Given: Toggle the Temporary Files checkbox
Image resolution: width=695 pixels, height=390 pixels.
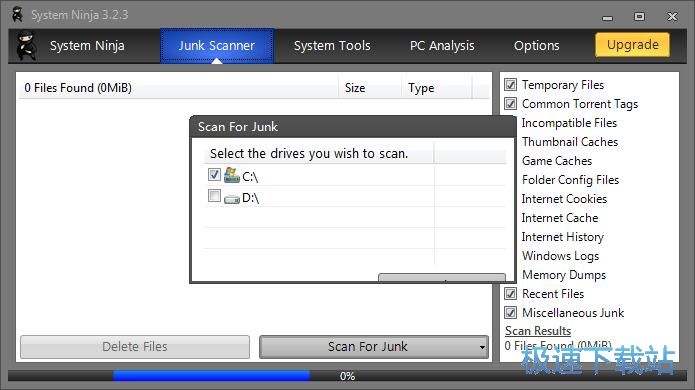Looking at the screenshot, I should pyautogui.click(x=510, y=84).
